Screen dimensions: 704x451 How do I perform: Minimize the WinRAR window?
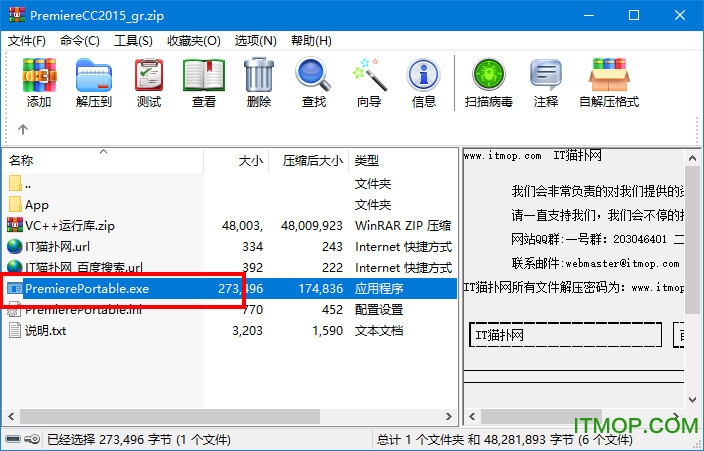[x=589, y=15]
